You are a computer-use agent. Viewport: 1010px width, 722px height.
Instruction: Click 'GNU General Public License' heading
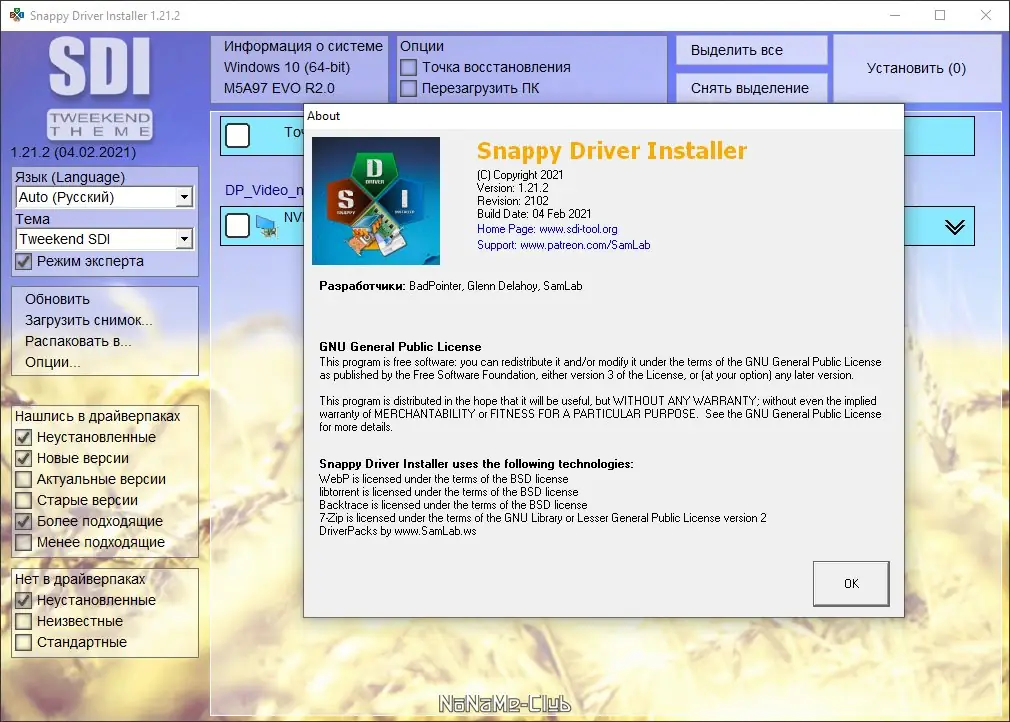point(400,347)
